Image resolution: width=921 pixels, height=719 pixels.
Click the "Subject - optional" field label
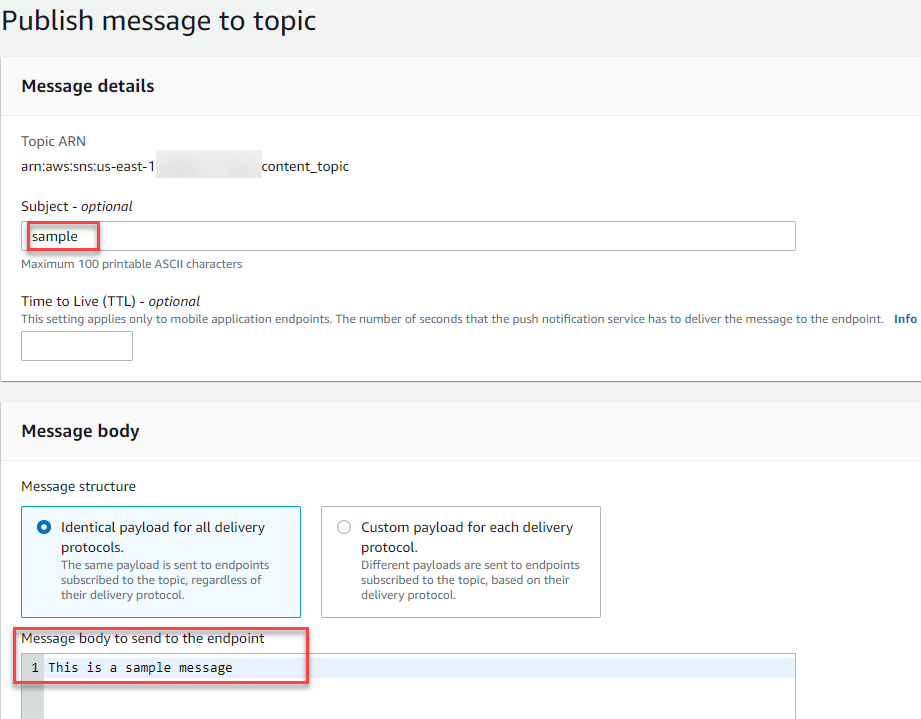[x=77, y=206]
